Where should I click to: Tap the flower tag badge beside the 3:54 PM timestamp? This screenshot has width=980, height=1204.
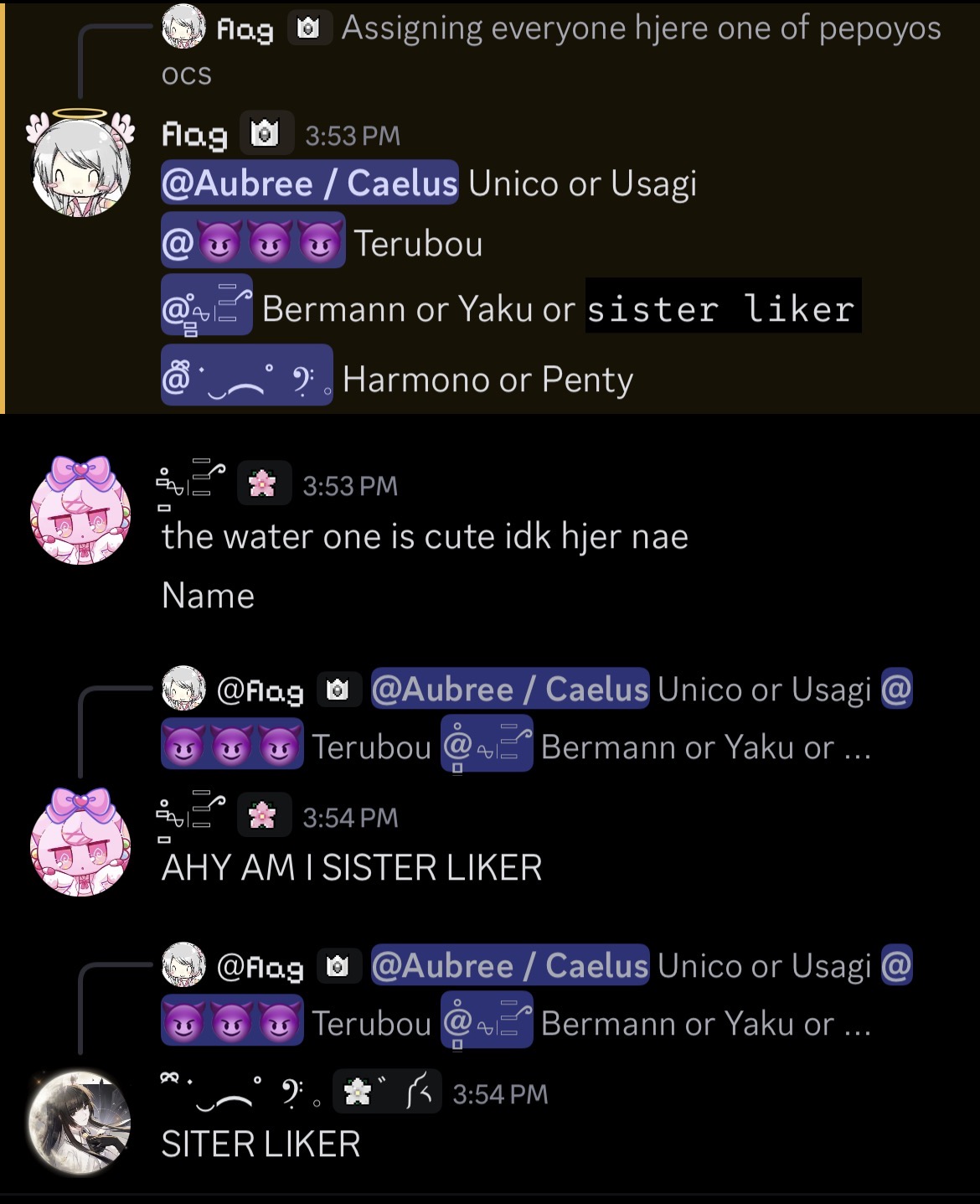264,815
